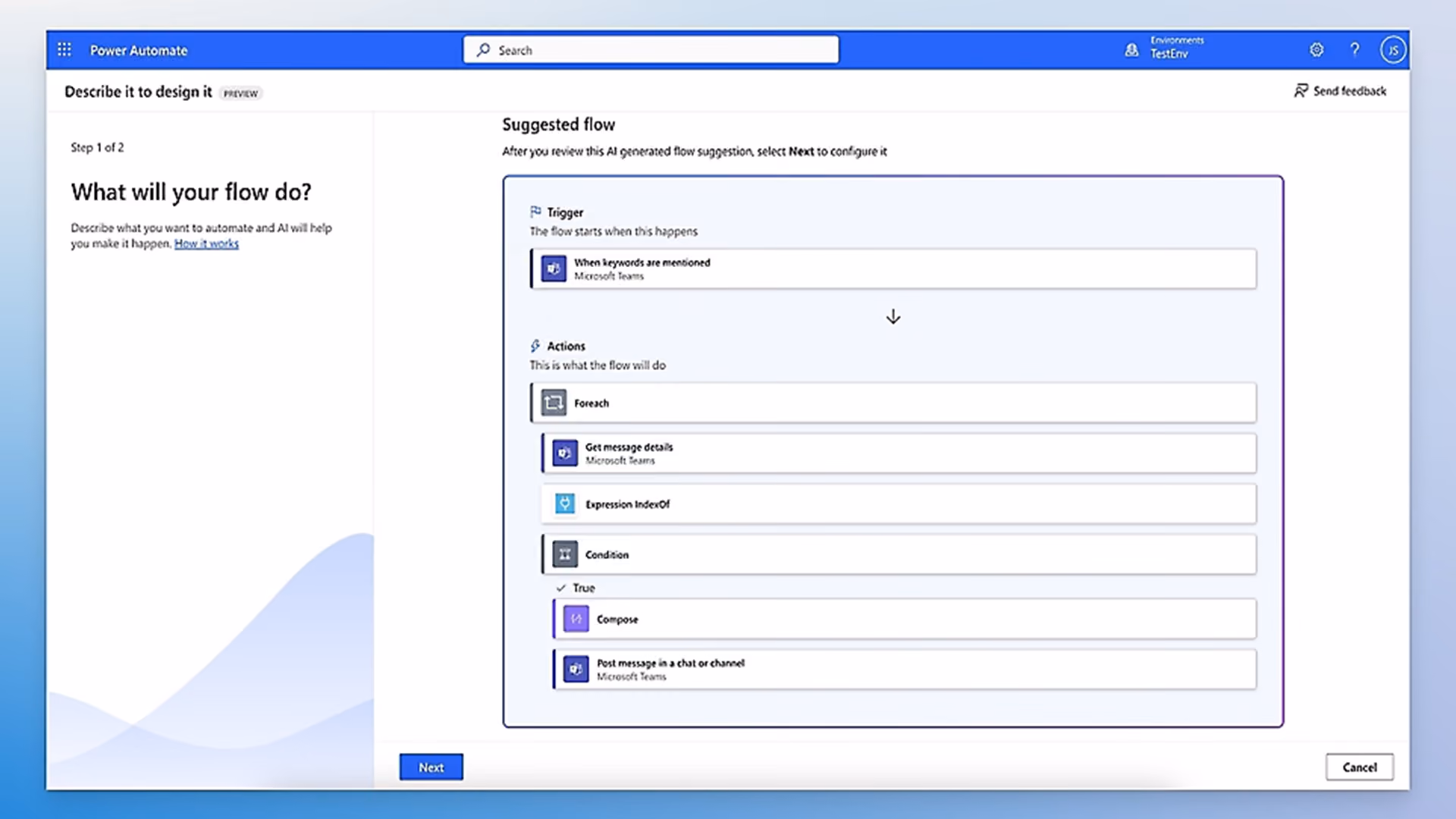Click the Help question mark icon

pyautogui.click(x=1354, y=49)
